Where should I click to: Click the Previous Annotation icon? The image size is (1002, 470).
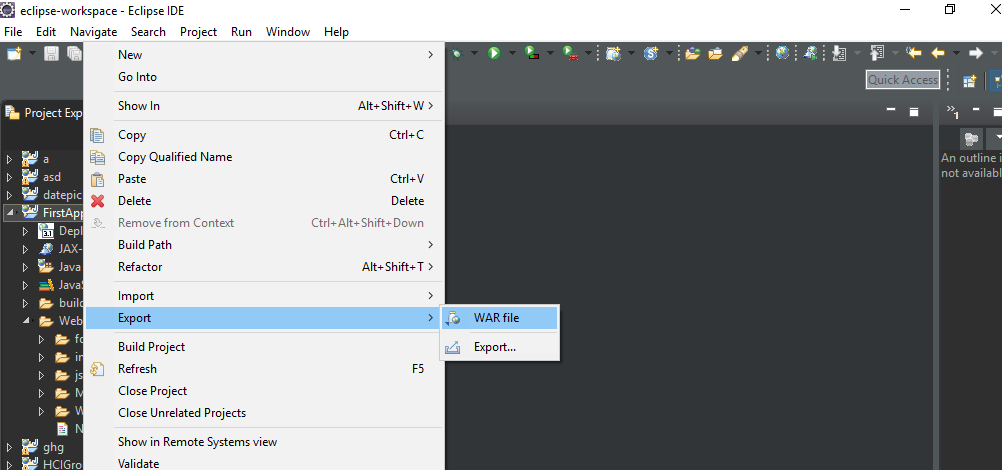[x=877, y=54]
